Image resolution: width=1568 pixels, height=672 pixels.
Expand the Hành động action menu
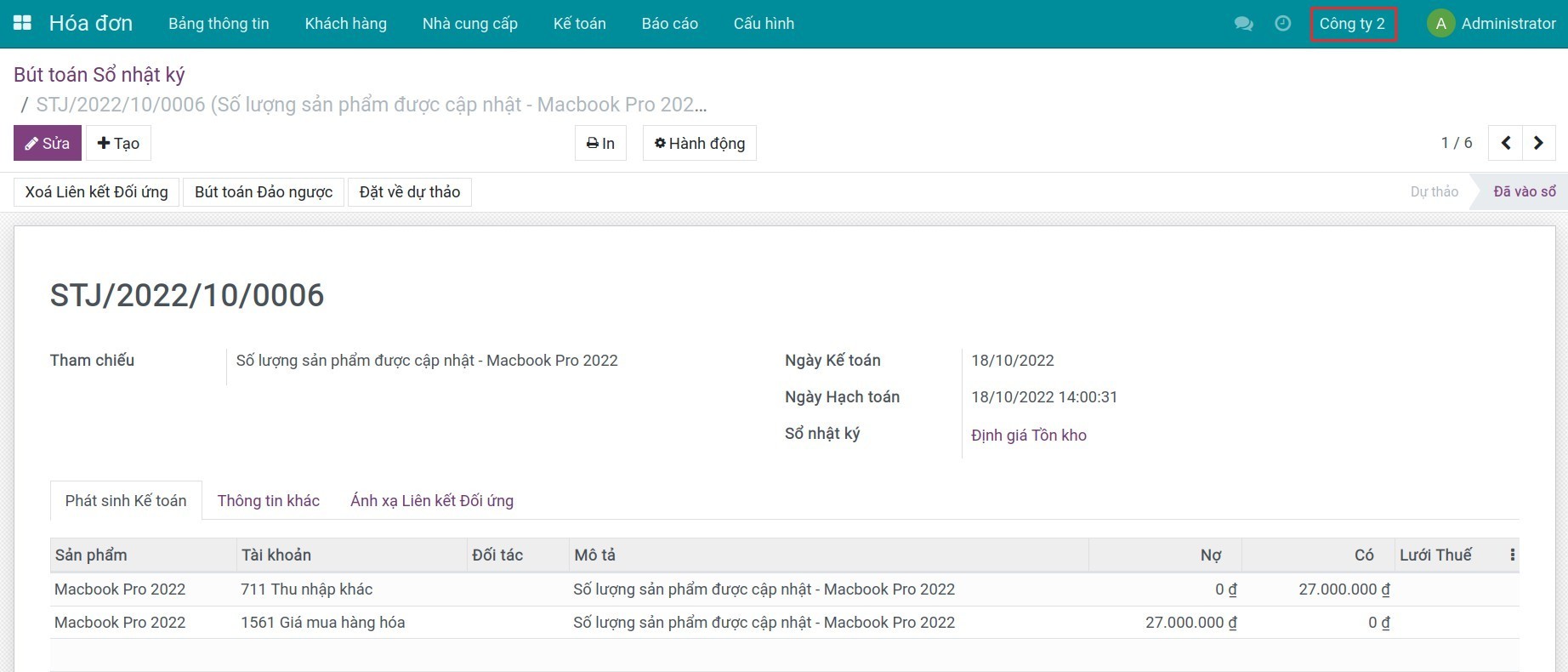click(x=699, y=143)
